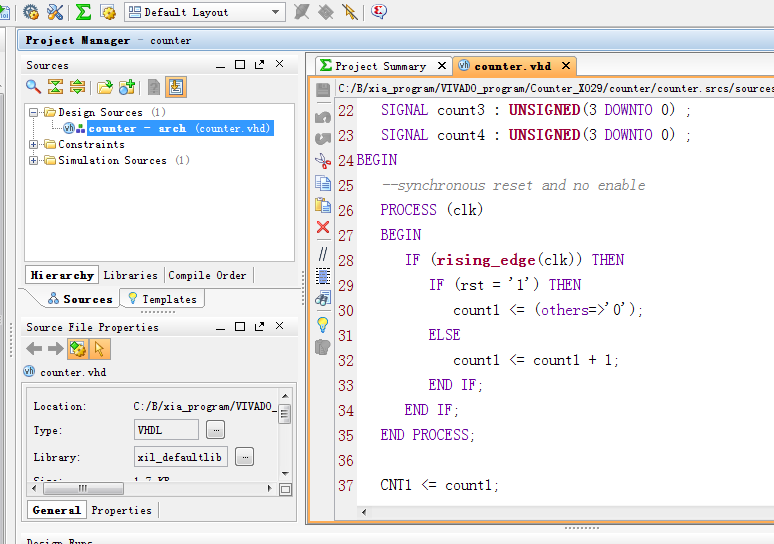
Task: Toggle the gear button in the Source File Properties toolbar
Action: [77, 349]
